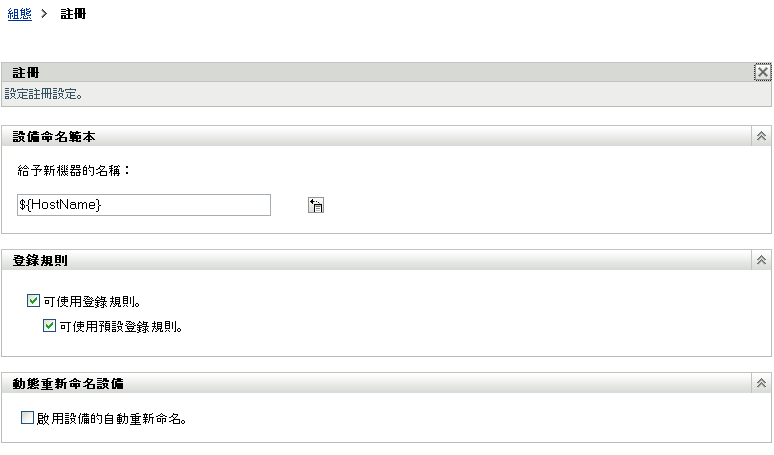Image resolution: width=774 pixels, height=455 pixels.
Task: Collapse the 設備命名範本 section
Action: [x=761, y=136]
